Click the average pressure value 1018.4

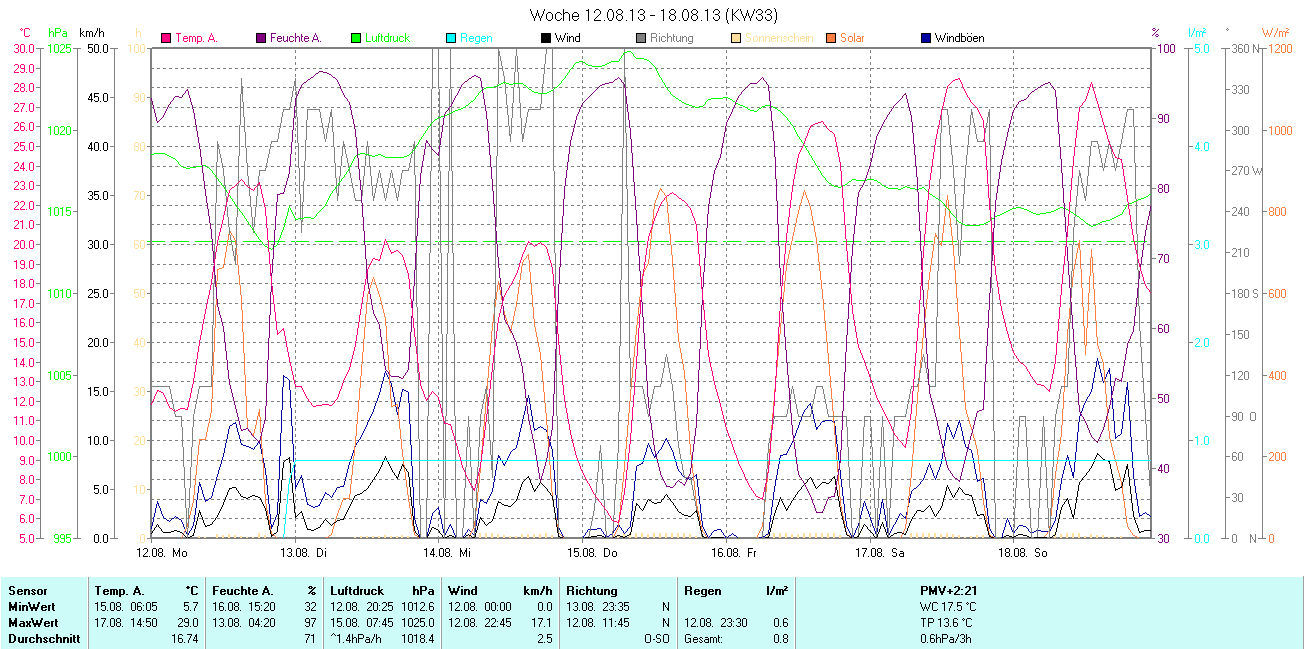tap(418, 639)
